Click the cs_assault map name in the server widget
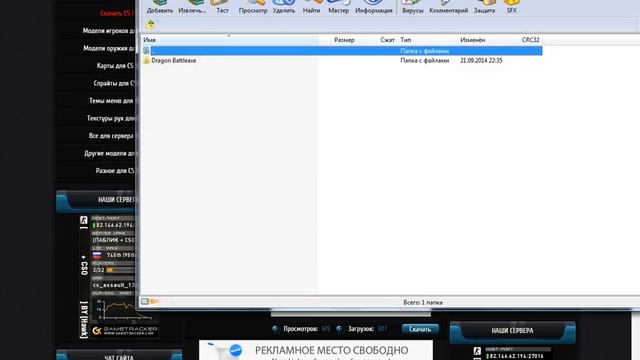 click(x=113, y=285)
